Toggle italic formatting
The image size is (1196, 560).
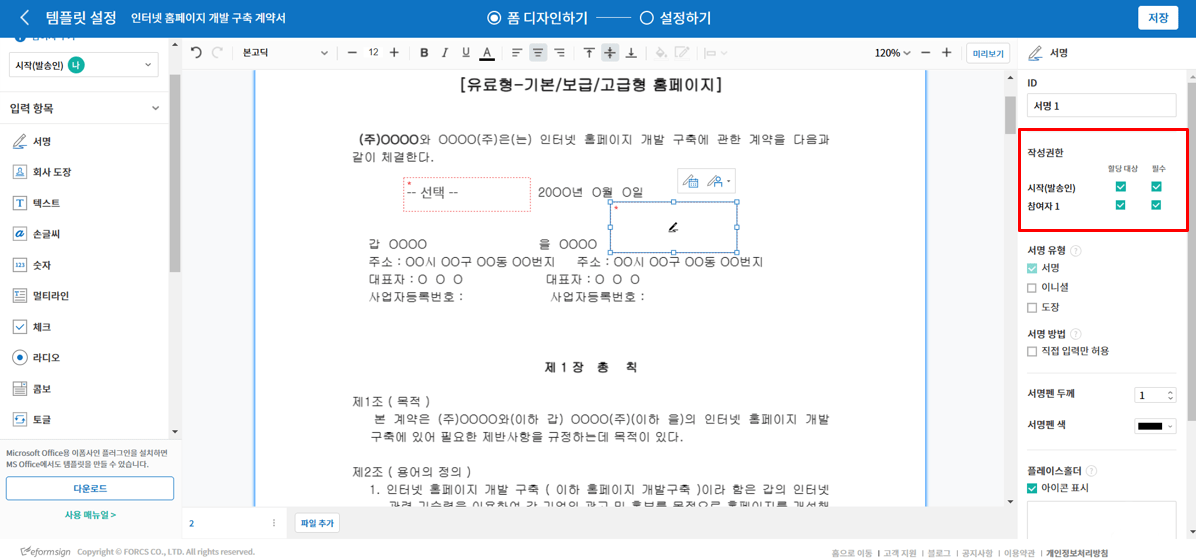coord(445,53)
